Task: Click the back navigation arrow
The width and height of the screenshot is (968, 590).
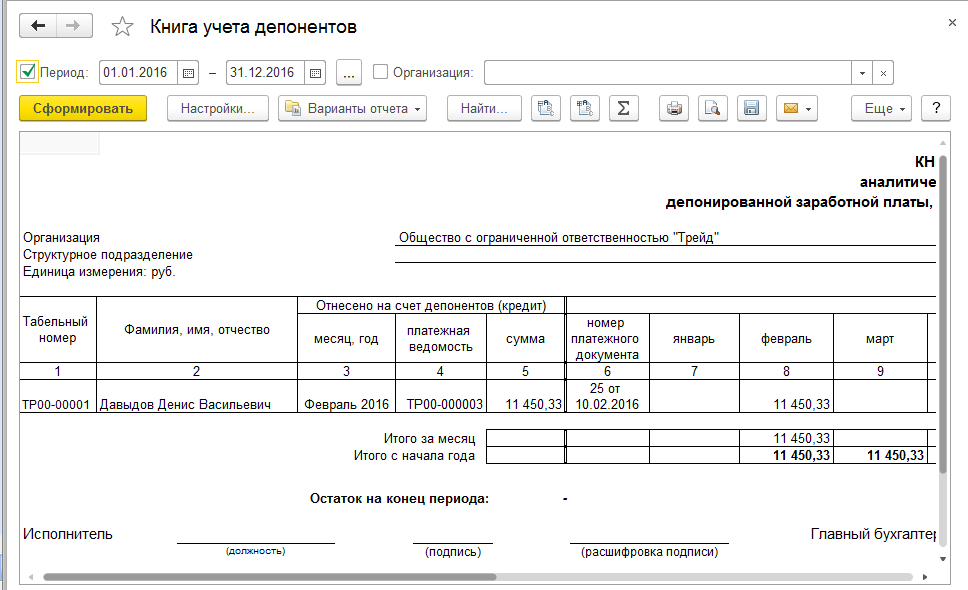Action: 38,27
